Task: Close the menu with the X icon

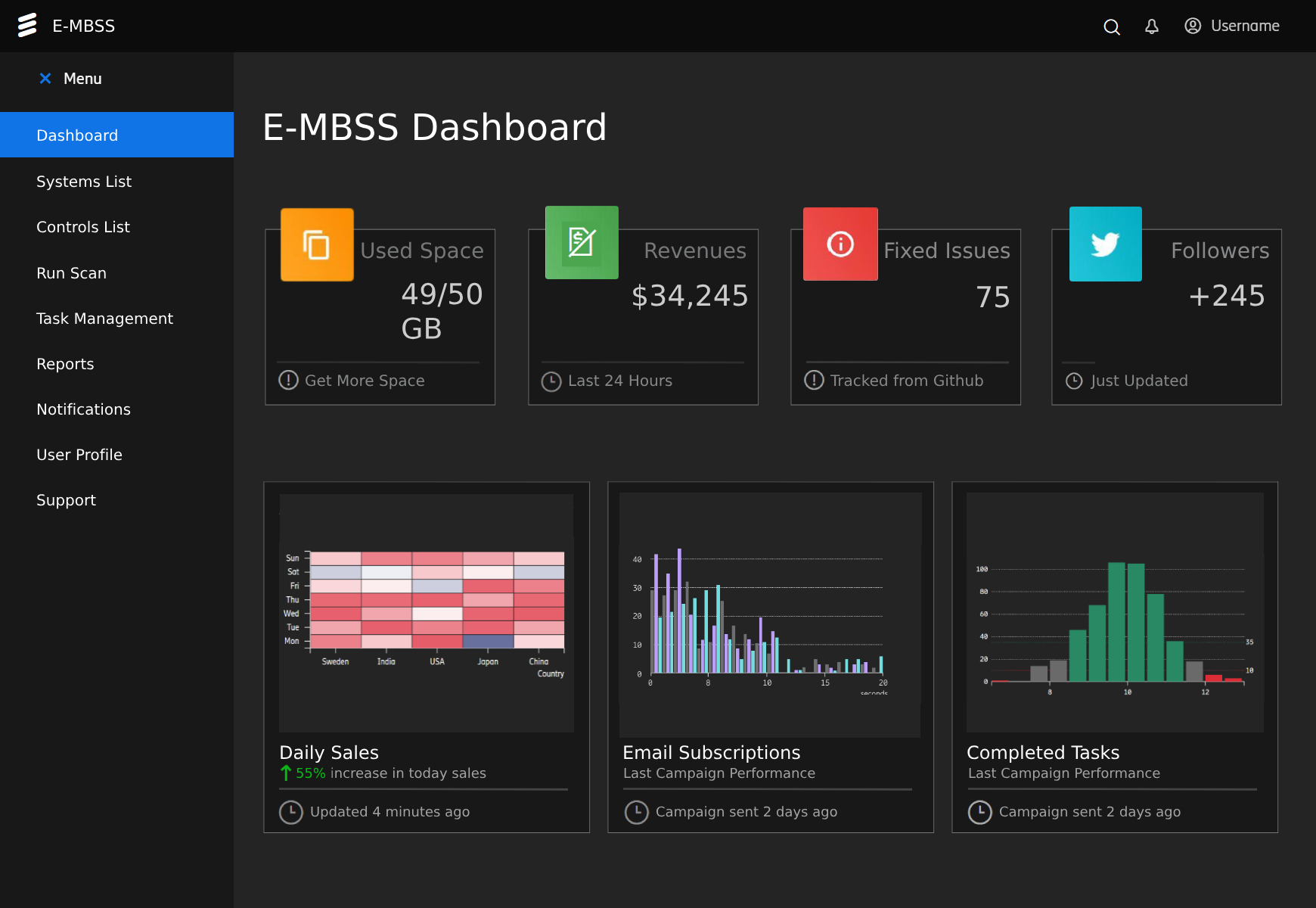Action: pos(45,79)
